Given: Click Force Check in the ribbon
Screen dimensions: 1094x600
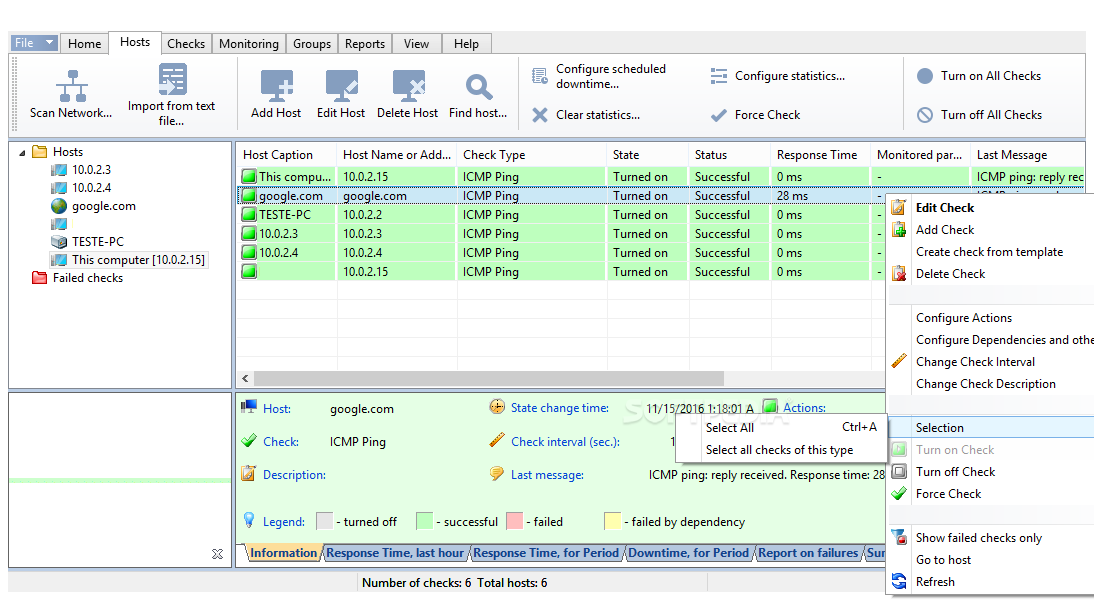Looking at the screenshot, I should pos(755,115).
